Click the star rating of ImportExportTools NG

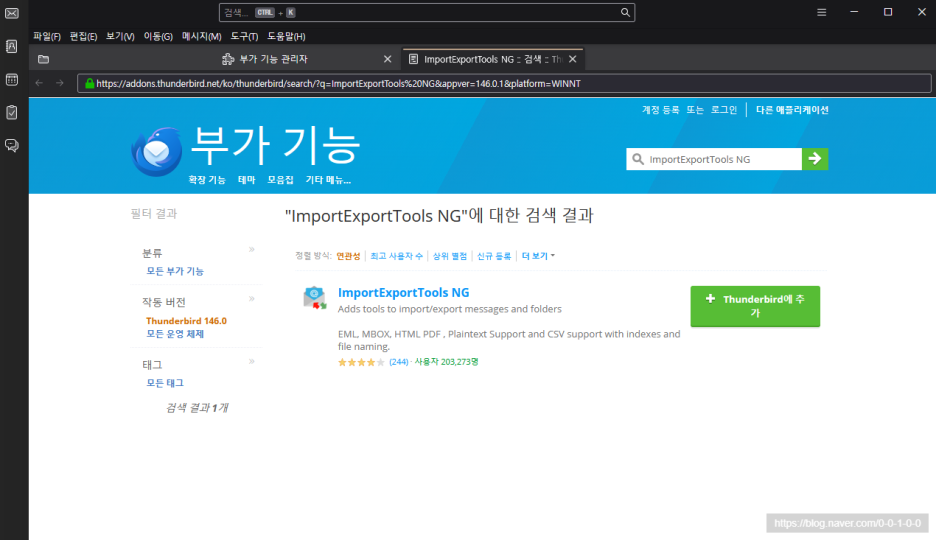pyautogui.click(x=361, y=362)
